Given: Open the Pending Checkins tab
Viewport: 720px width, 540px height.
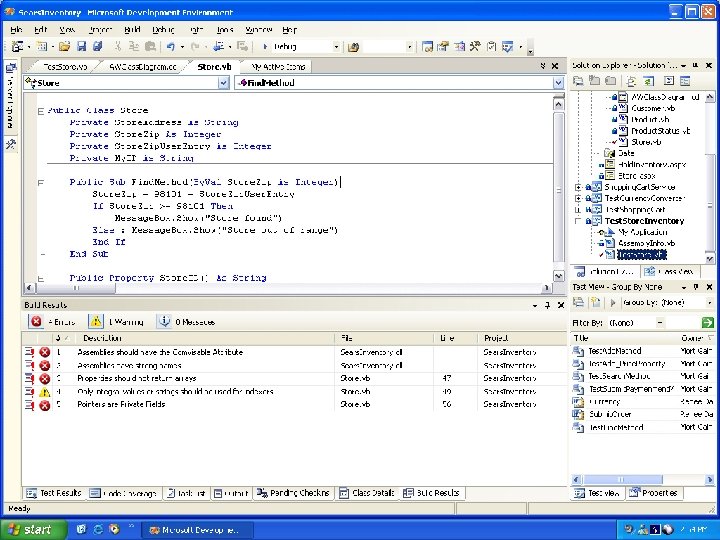Looking at the screenshot, I should [x=294, y=493].
